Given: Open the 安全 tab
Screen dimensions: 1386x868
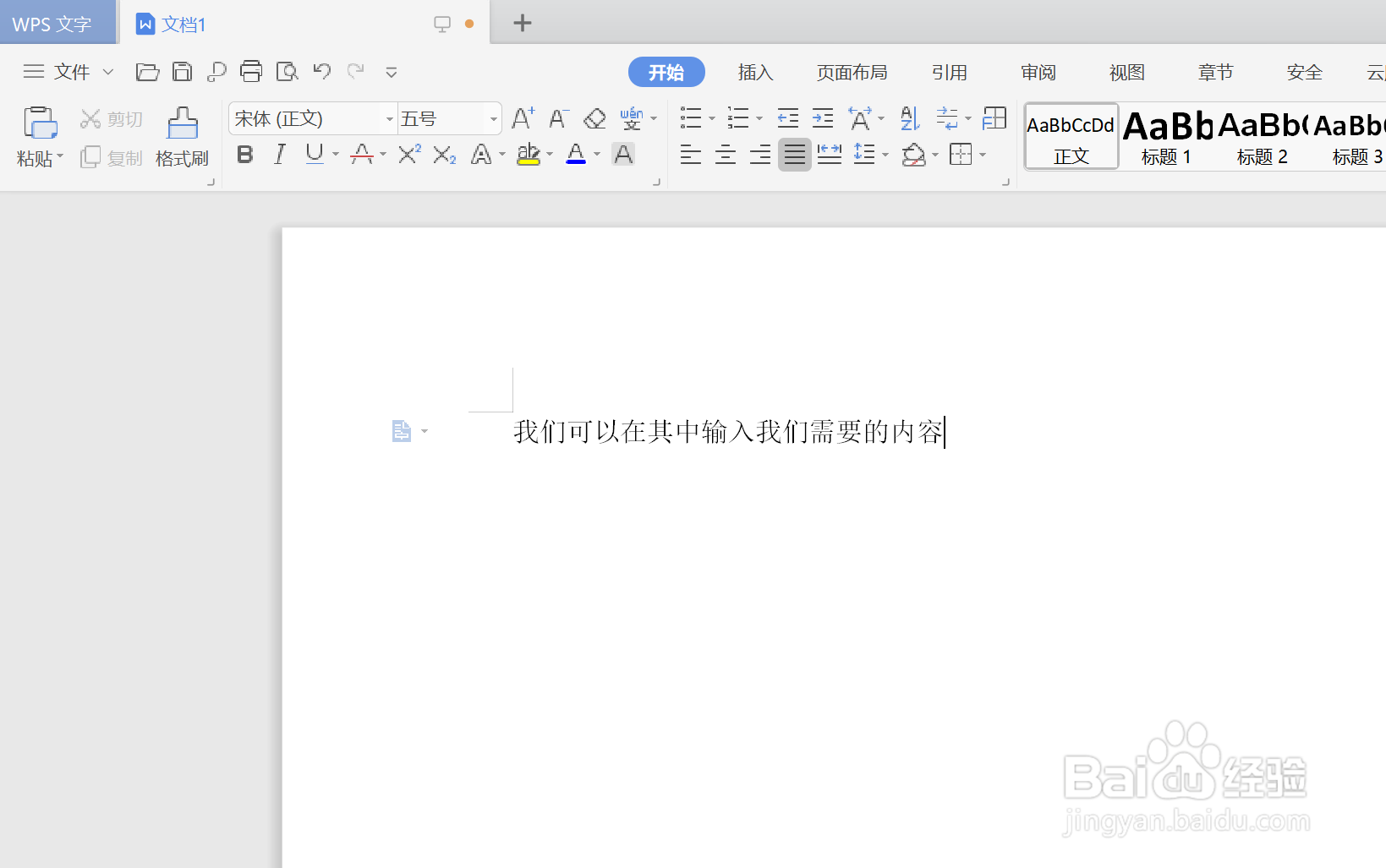Looking at the screenshot, I should coord(1304,72).
